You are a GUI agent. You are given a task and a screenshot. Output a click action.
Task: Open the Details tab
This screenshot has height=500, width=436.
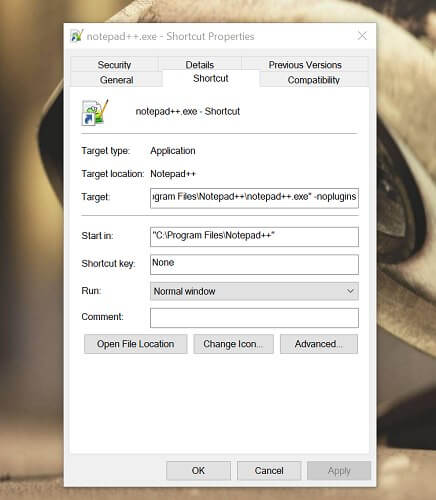pyautogui.click(x=200, y=64)
